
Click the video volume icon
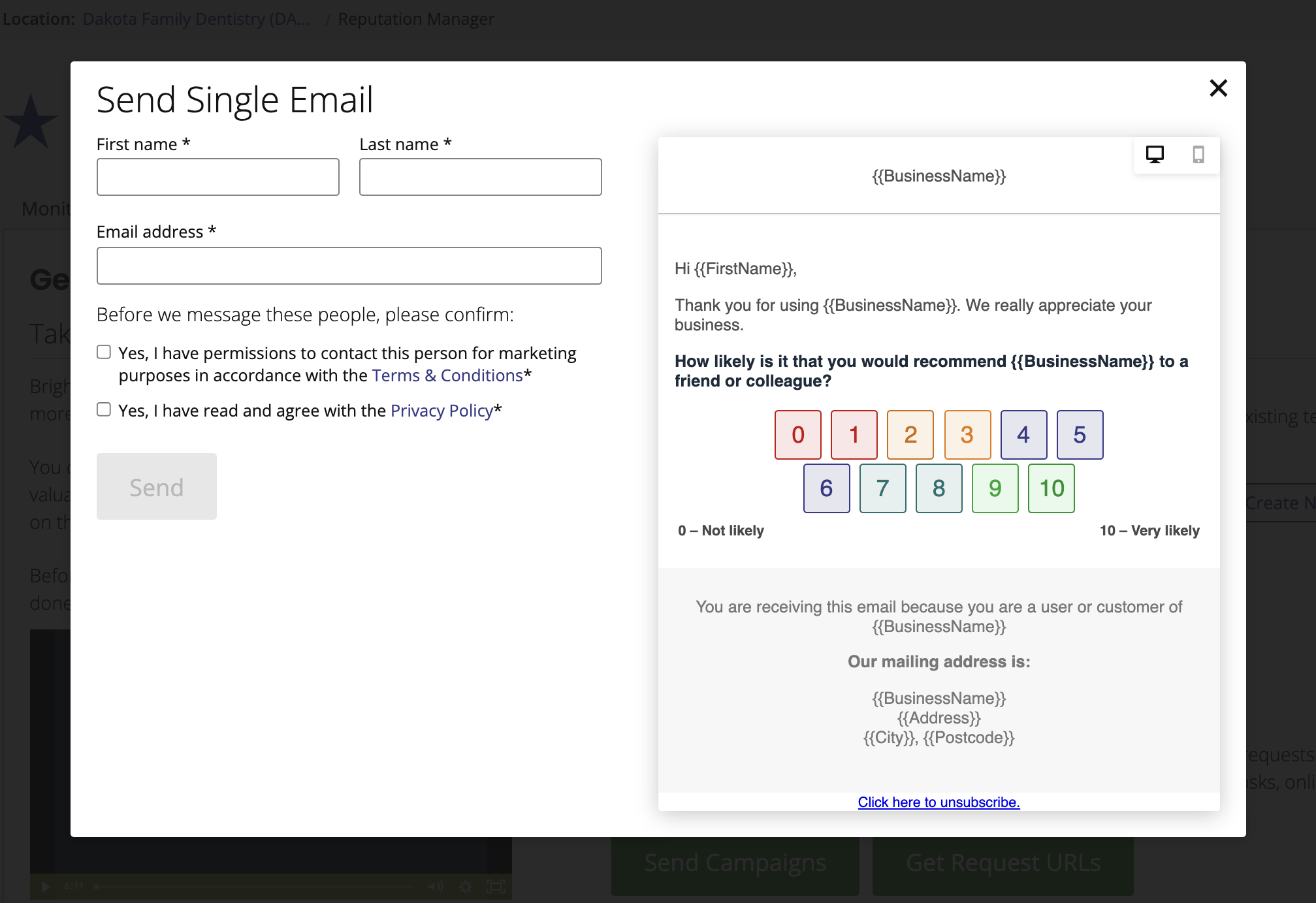coord(436,887)
